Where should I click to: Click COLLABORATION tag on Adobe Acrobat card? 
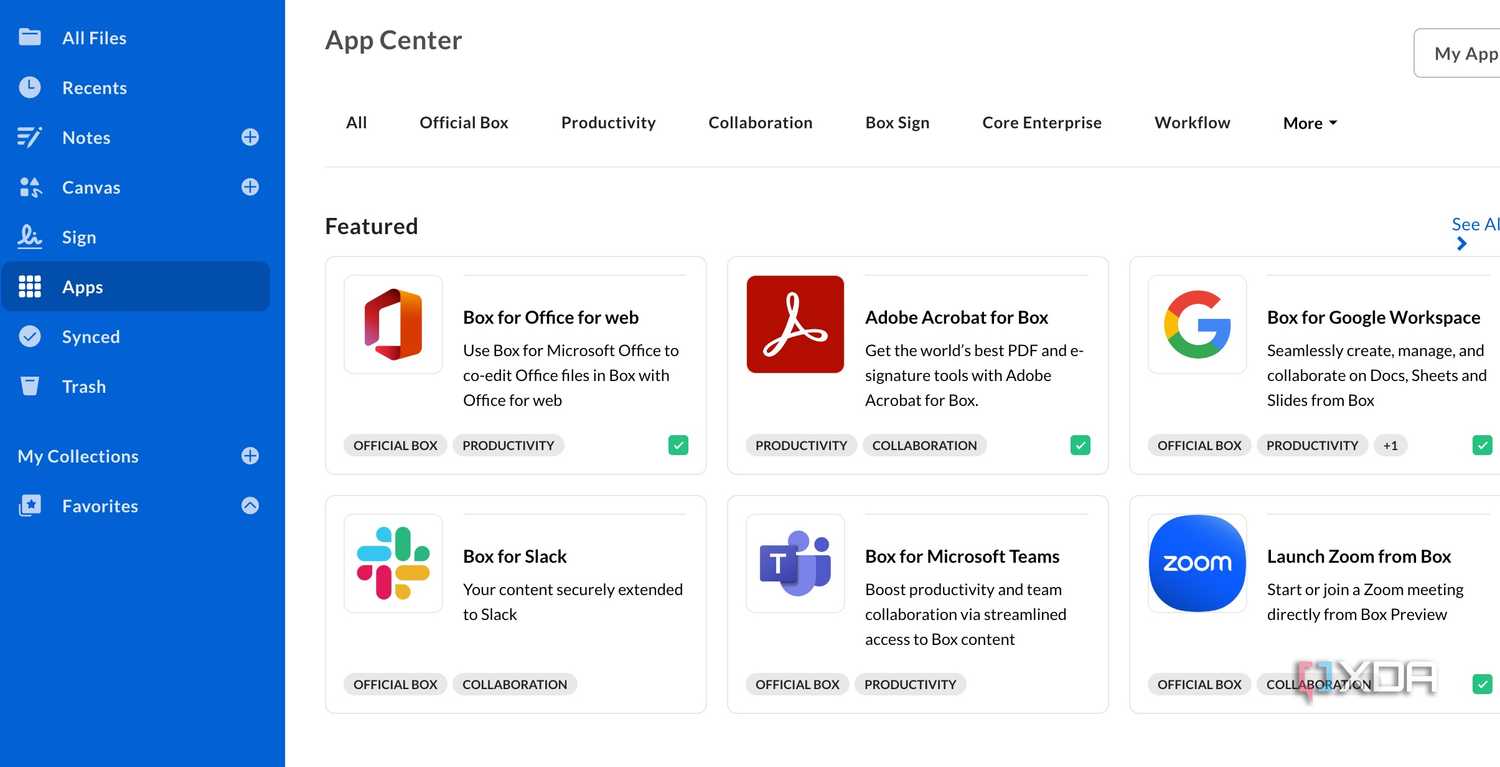[x=924, y=445]
